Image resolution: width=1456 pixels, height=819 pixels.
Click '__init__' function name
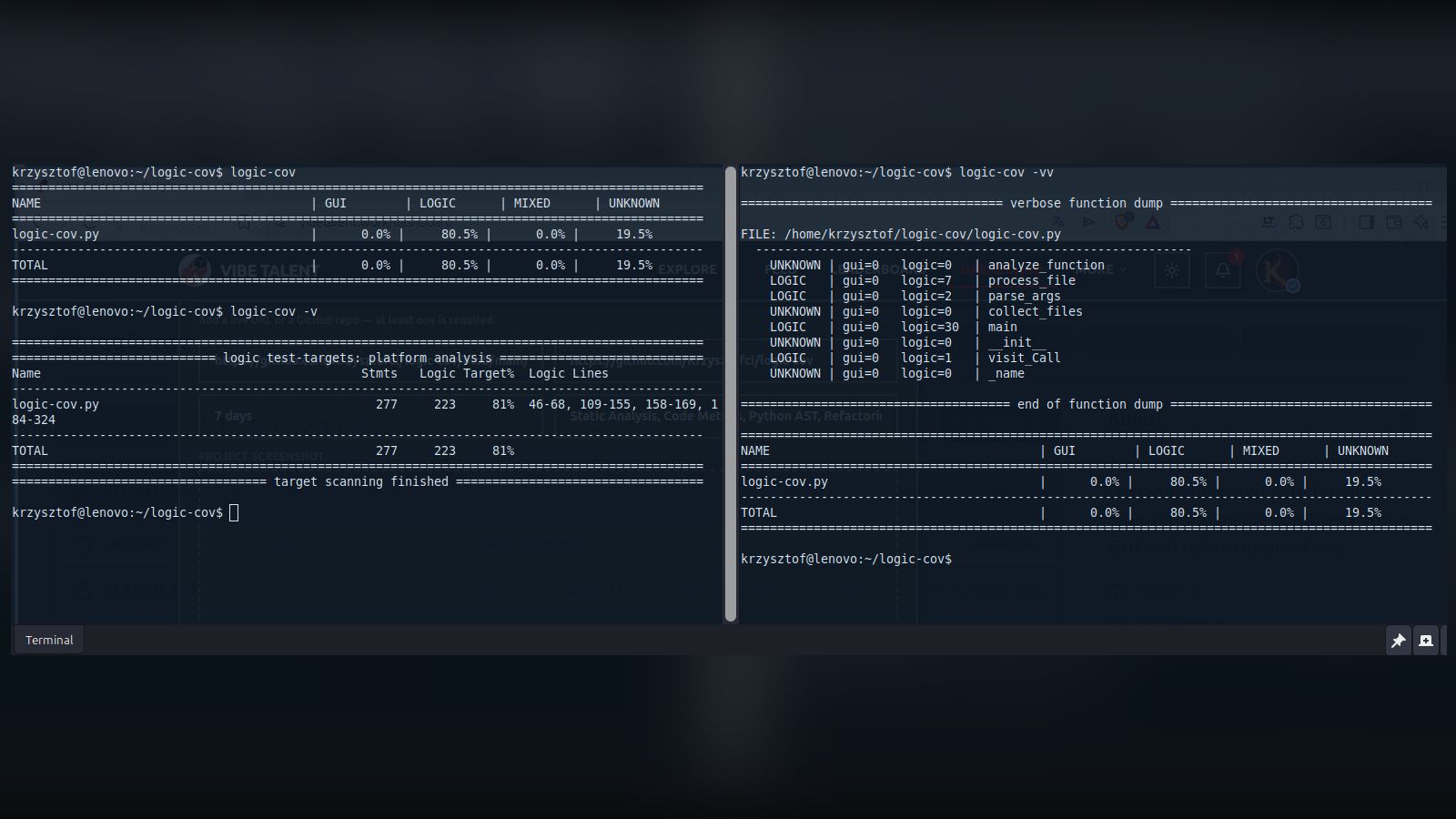click(x=1017, y=342)
